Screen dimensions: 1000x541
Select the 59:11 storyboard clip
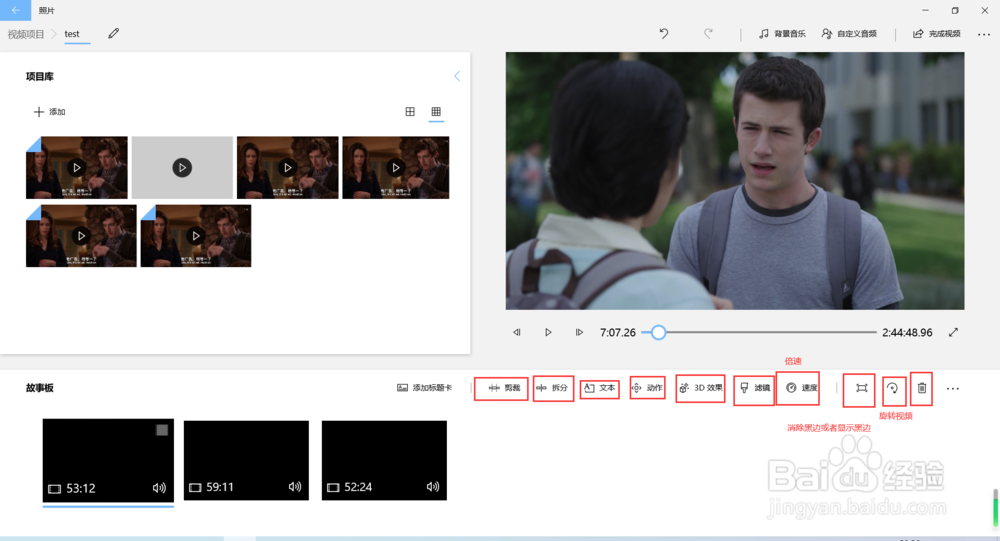(246, 460)
